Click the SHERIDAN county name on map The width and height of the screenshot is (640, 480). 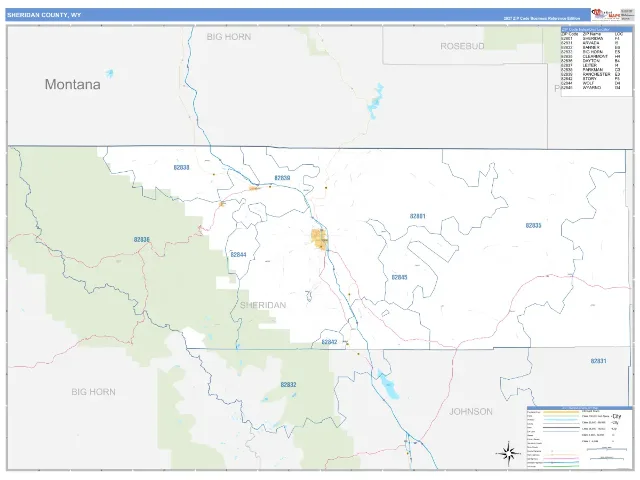click(x=263, y=305)
